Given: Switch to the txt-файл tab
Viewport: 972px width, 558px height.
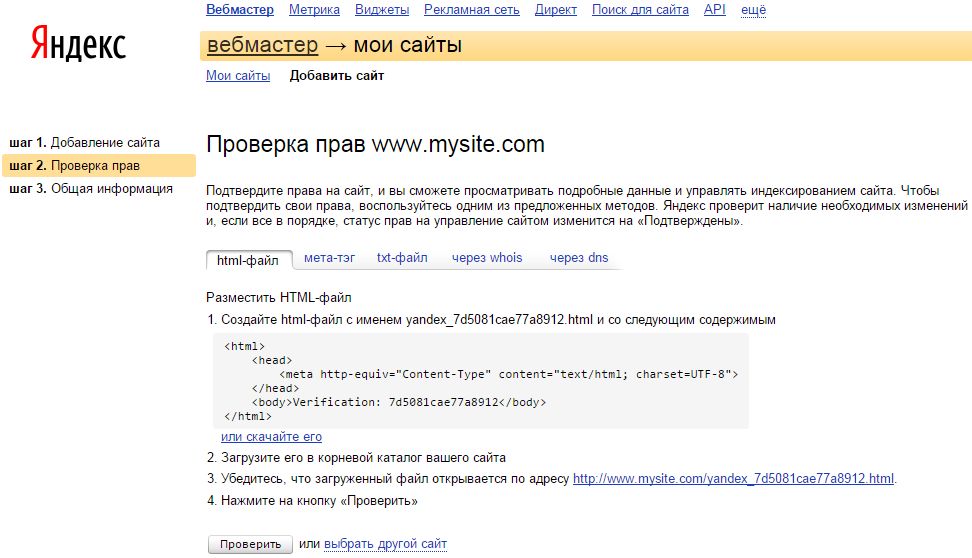Looking at the screenshot, I should tap(402, 258).
